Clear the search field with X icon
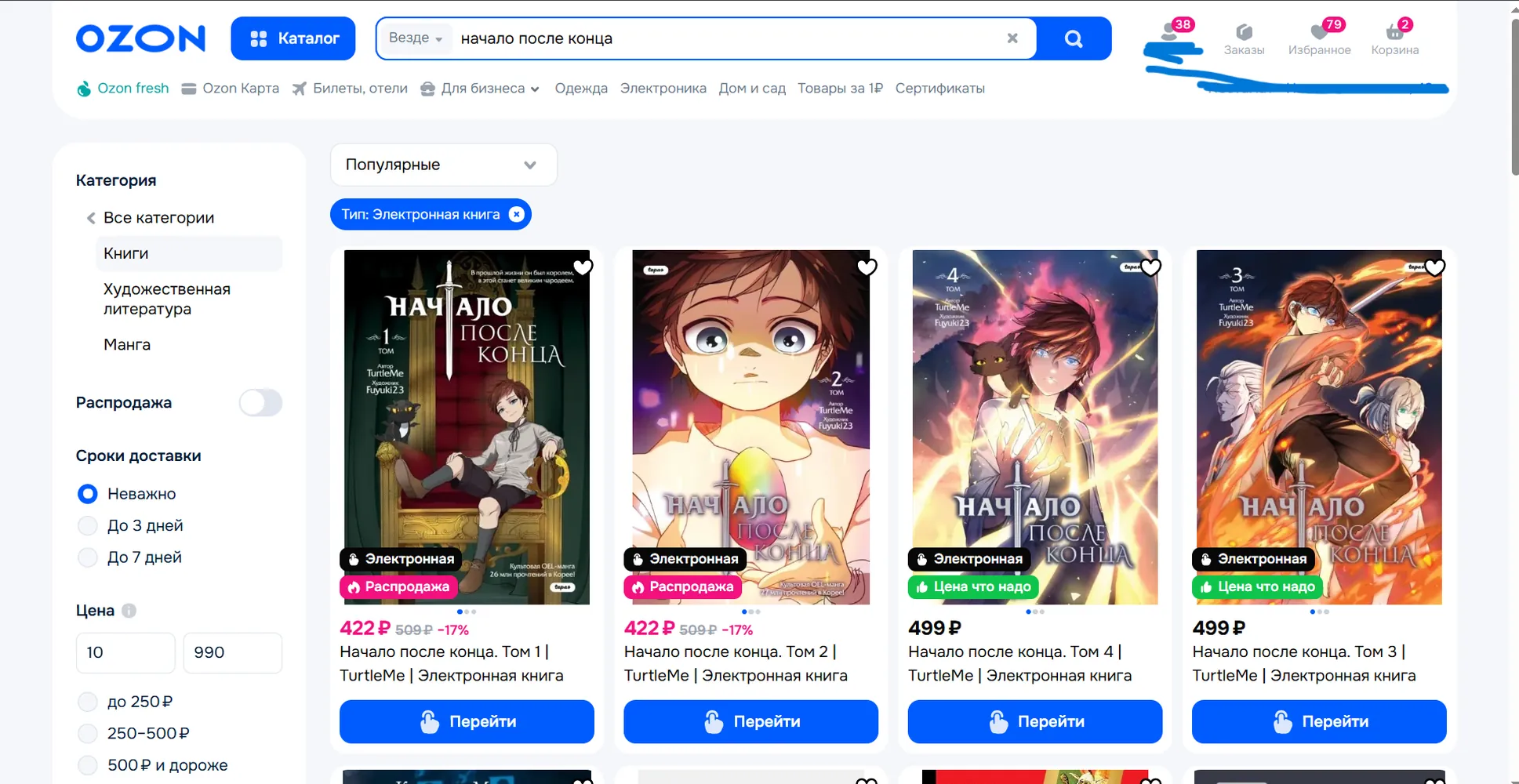The image size is (1519, 784). coord(1012,38)
